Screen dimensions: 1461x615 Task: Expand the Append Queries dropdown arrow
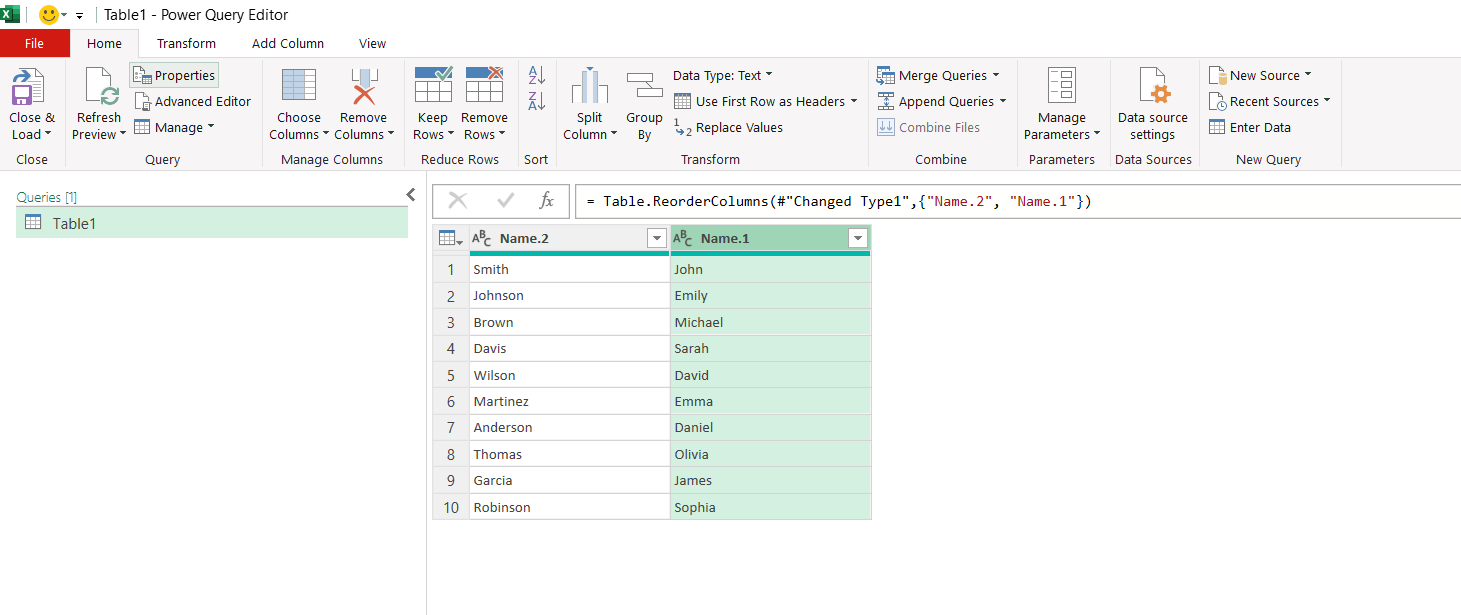(1002, 101)
